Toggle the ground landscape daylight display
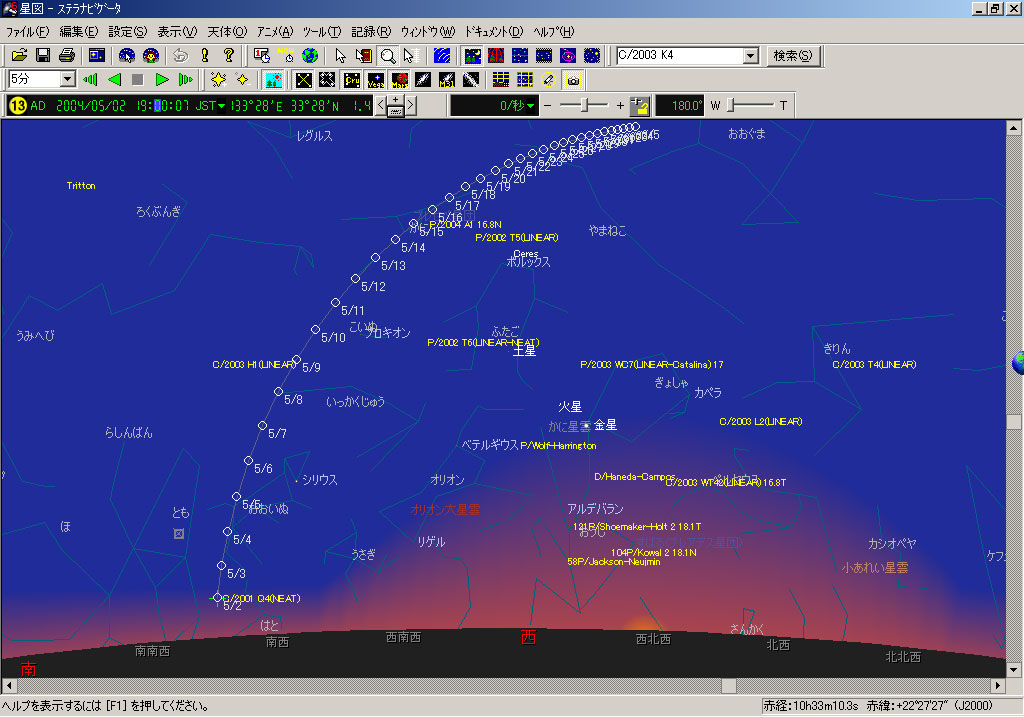Viewport: 1024px width, 718px height. pos(274,80)
